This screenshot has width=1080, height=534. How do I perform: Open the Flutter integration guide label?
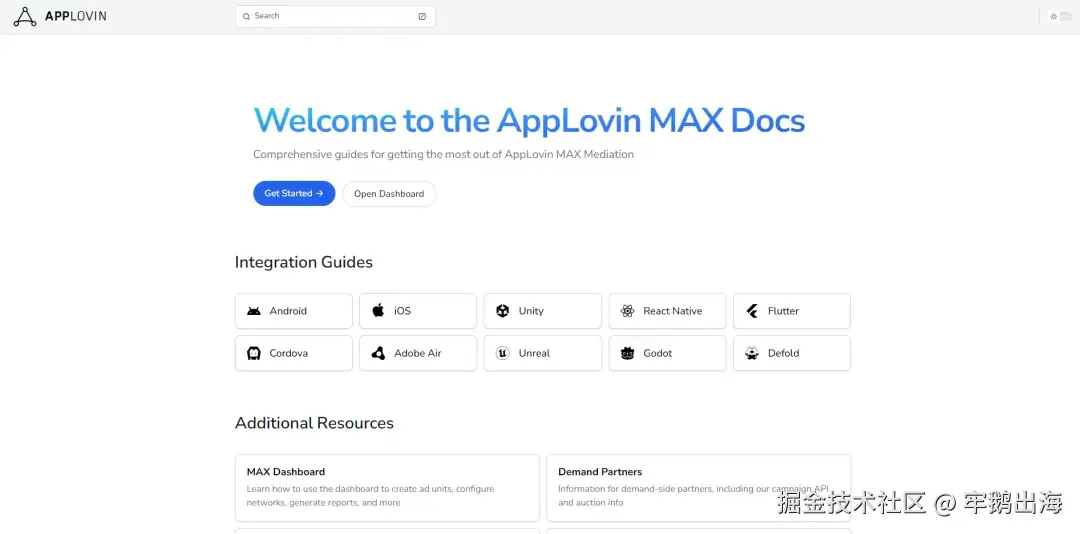click(783, 311)
